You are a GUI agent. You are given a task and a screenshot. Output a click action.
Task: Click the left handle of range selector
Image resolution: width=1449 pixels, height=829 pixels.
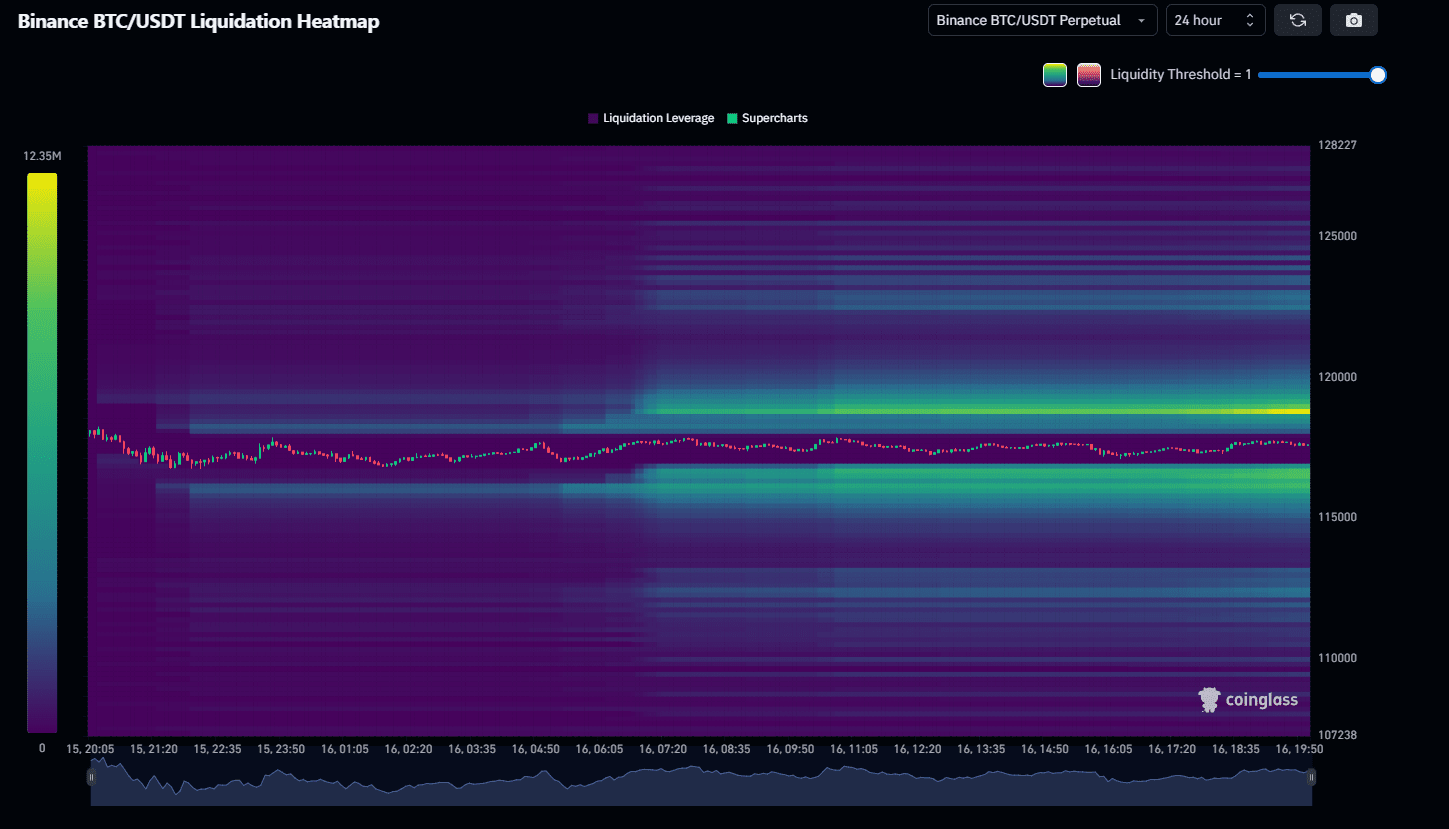click(91, 777)
